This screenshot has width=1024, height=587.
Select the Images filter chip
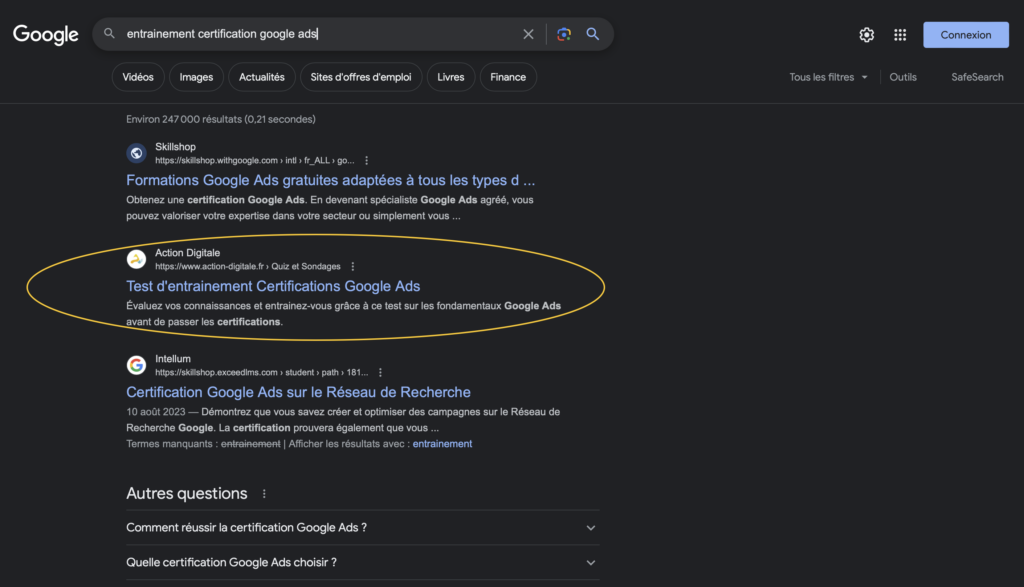point(196,77)
